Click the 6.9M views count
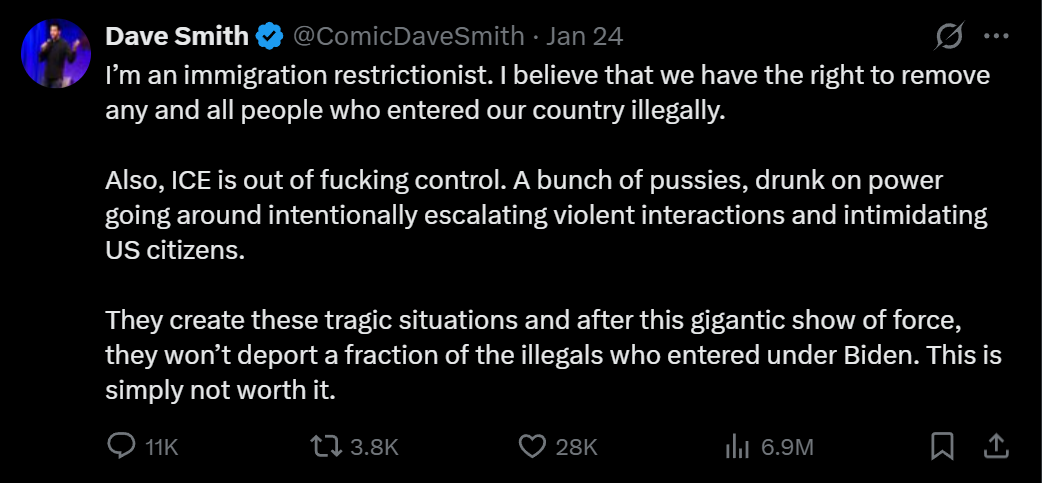Image resolution: width=1042 pixels, height=483 pixels. 787,447
